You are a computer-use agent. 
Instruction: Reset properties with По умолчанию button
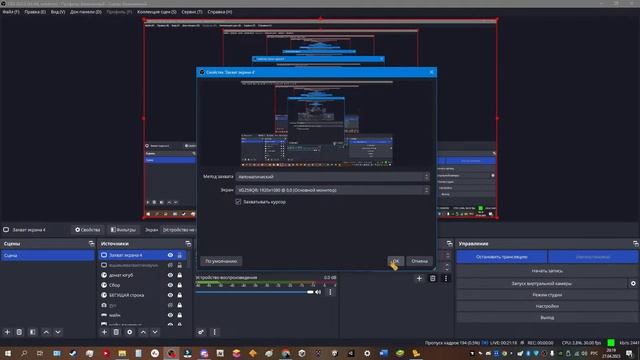click(221, 261)
